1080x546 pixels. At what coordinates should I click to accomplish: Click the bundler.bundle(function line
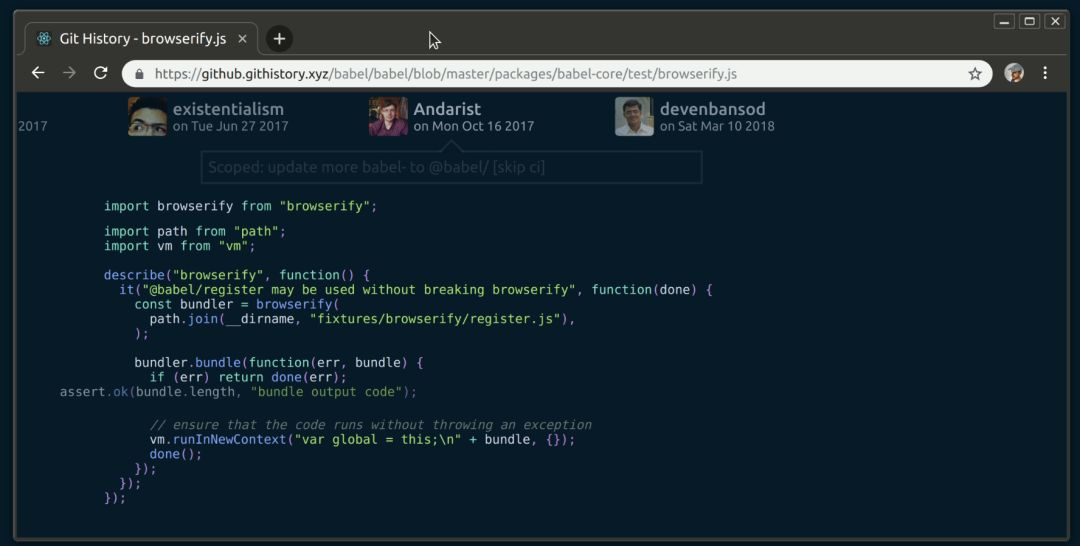[x=279, y=362]
